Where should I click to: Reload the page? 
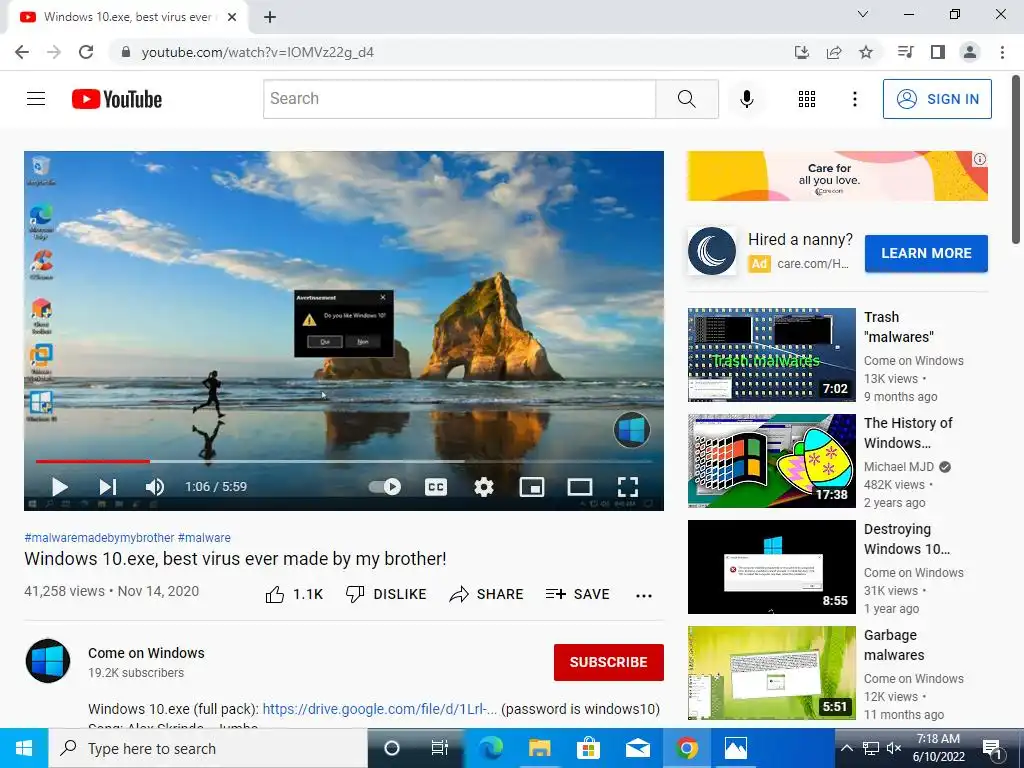point(86,52)
